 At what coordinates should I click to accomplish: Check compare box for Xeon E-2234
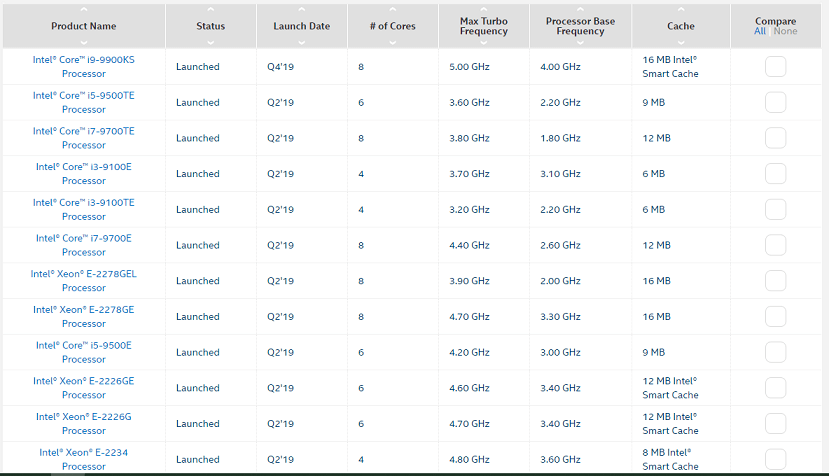tap(775, 459)
